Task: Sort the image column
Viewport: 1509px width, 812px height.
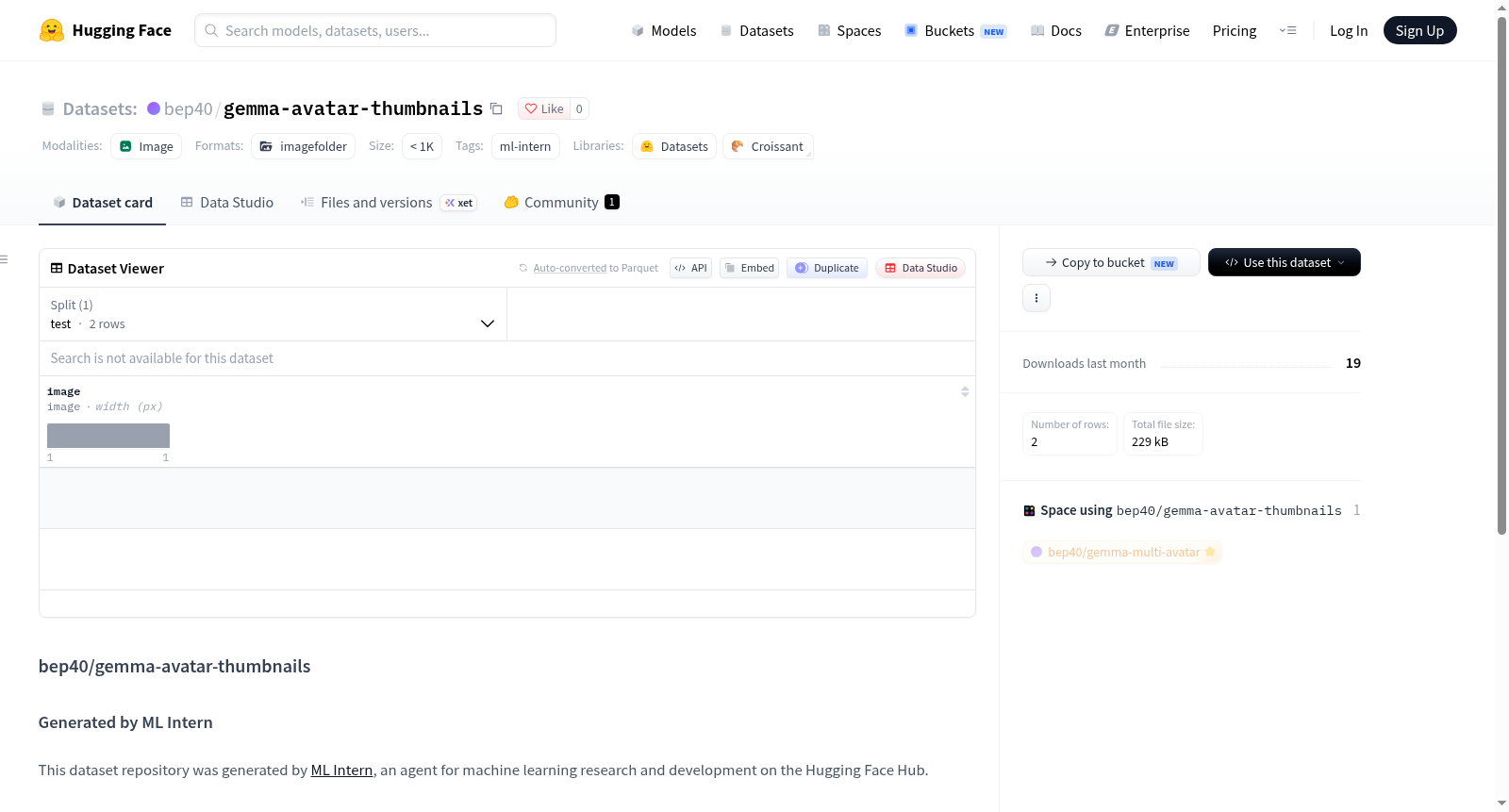Action: click(965, 391)
